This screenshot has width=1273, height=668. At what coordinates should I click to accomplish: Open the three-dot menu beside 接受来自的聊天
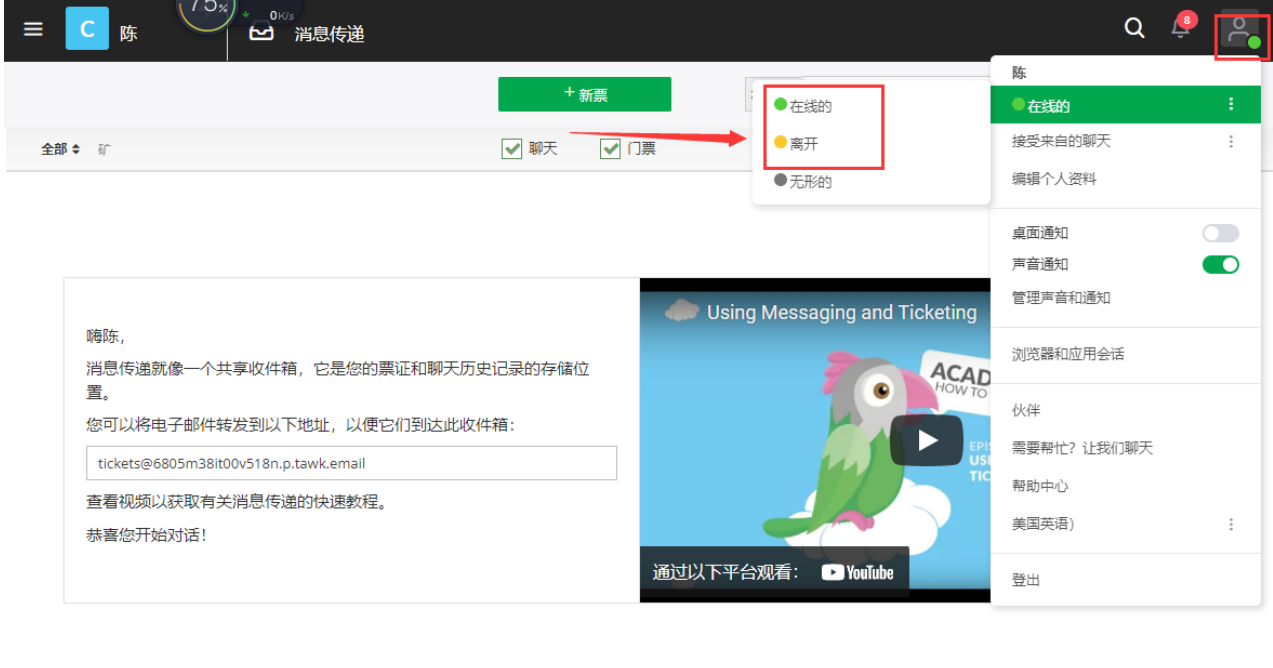[x=1231, y=142]
